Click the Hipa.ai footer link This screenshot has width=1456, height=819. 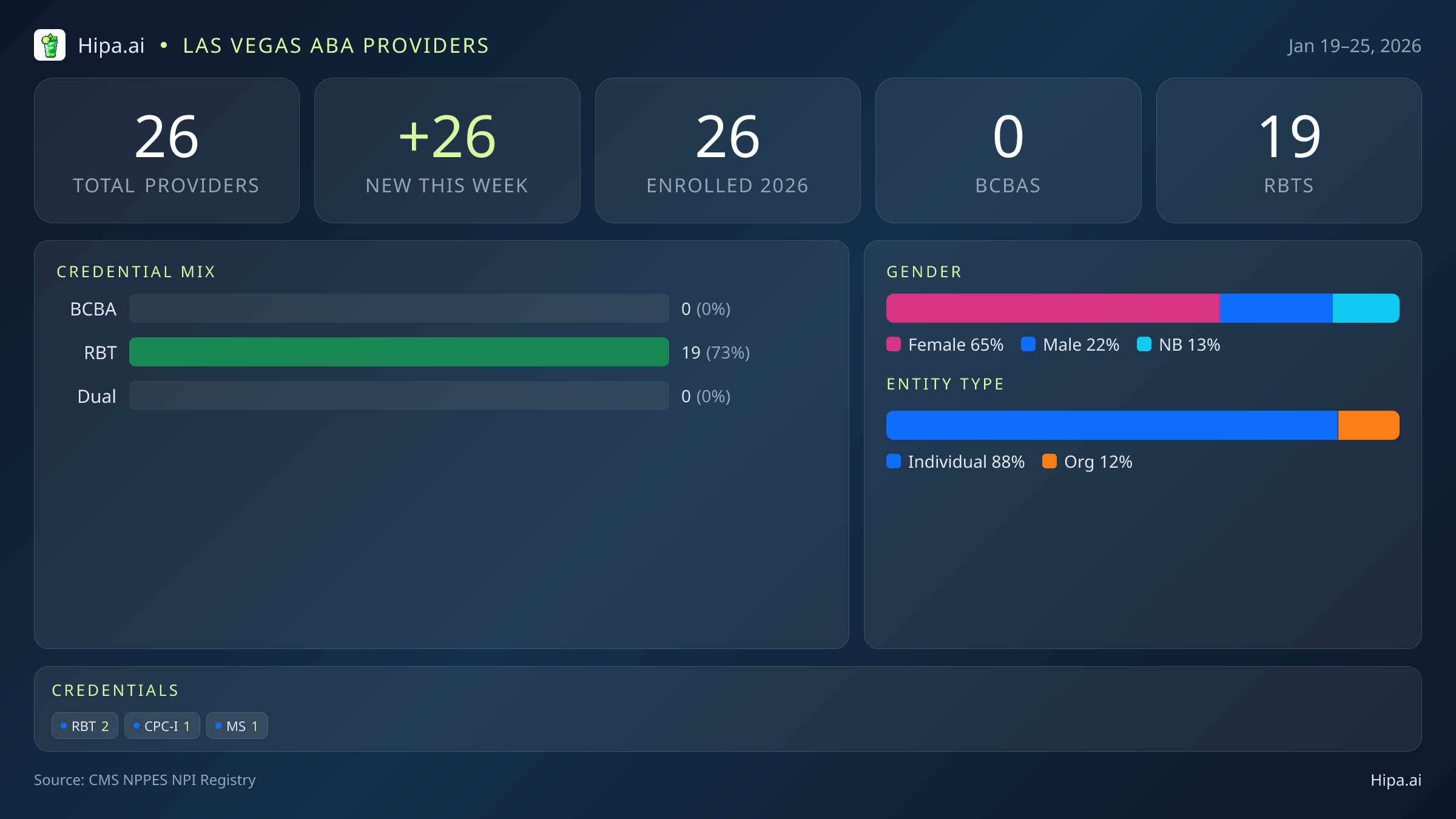click(x=1395, y=780)
